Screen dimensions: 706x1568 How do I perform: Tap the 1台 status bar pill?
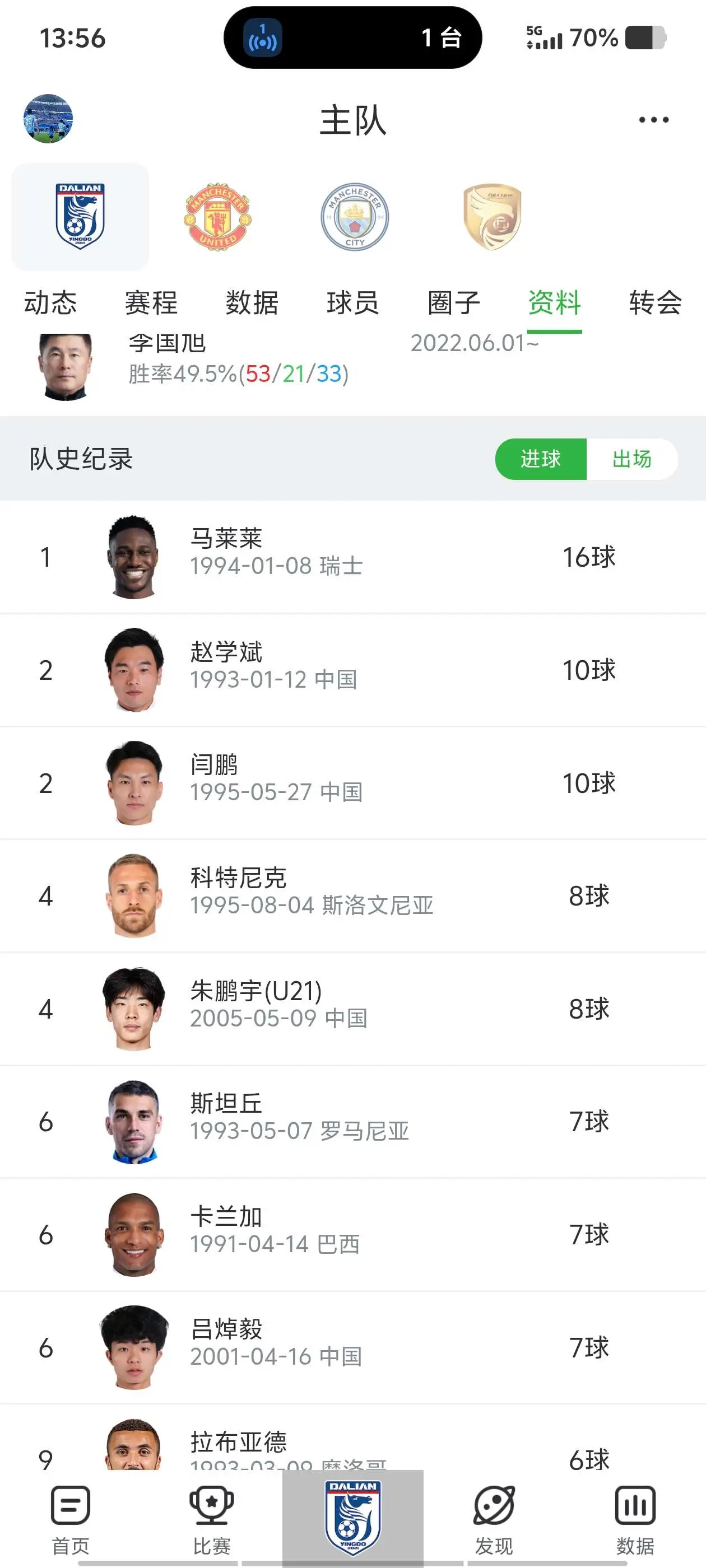[352, 38]
